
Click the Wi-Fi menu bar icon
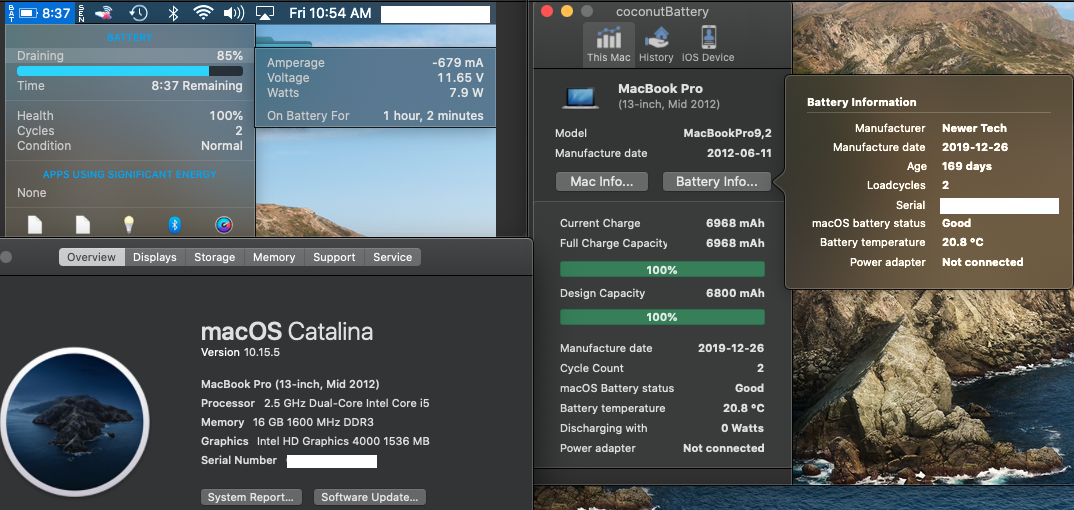[x=203, y=12]
